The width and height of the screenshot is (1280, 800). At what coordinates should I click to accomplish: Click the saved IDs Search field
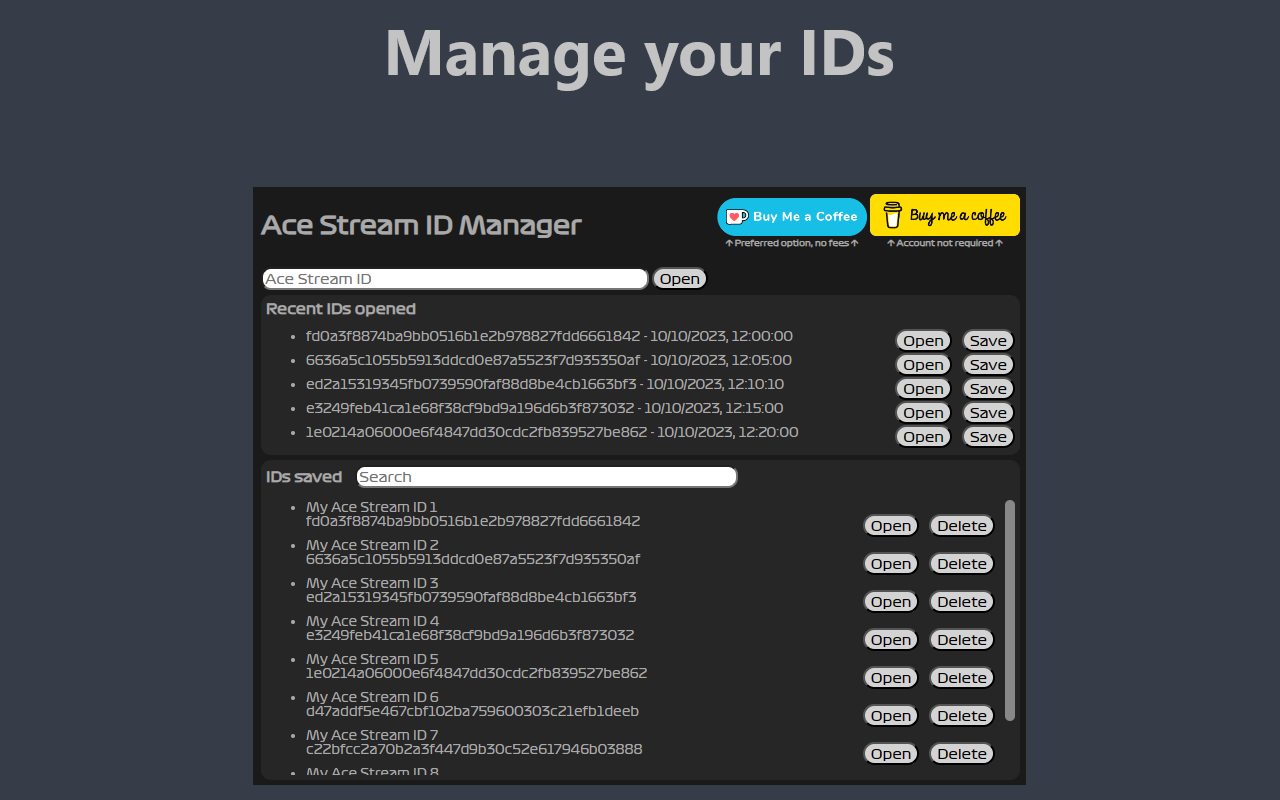coord(547,477)
